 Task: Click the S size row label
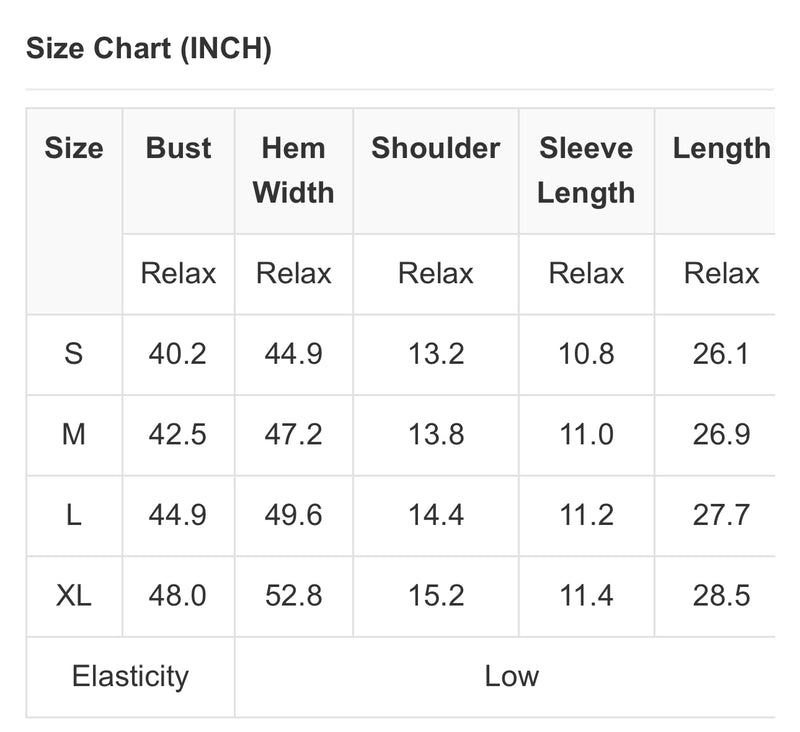73,354
